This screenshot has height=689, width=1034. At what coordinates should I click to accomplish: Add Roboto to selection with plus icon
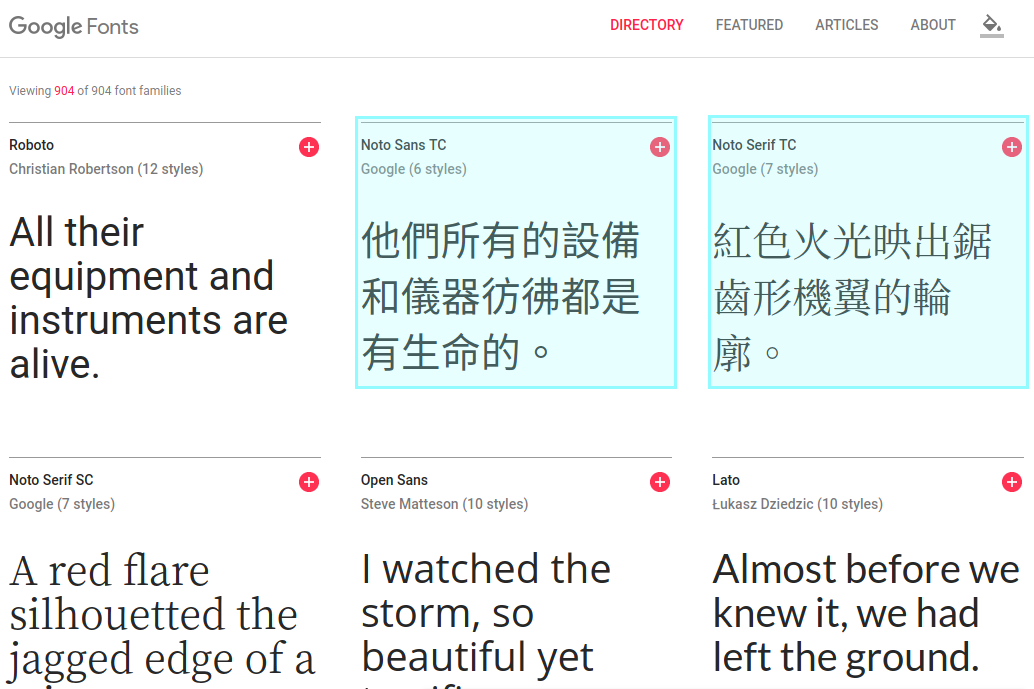click(x=309, y=147)
